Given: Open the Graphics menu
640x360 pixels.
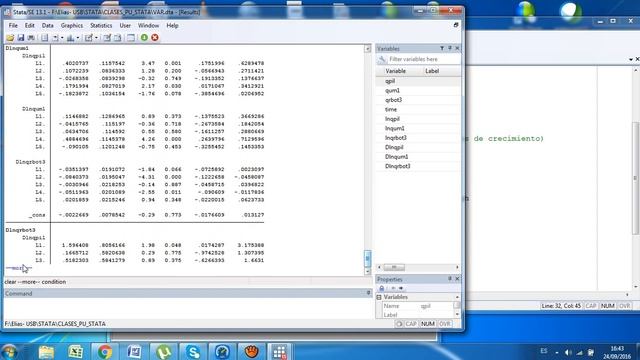Looking at the screenshot, I should [71, 25].
